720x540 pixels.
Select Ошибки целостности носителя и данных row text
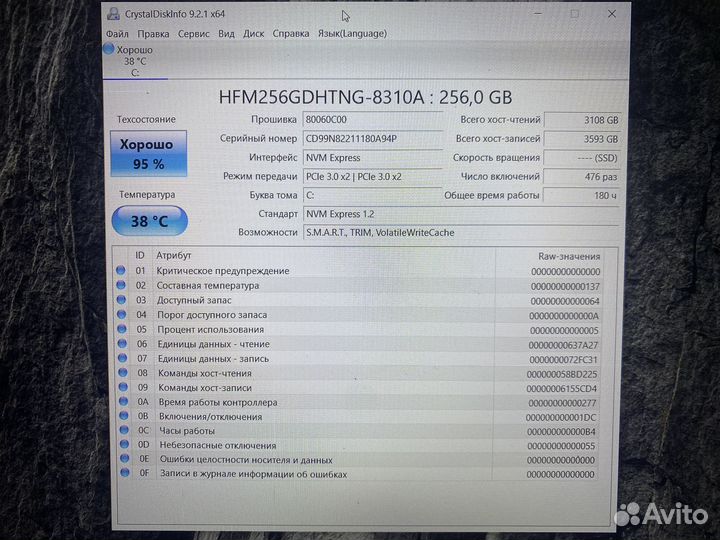(x=246, y=460)
